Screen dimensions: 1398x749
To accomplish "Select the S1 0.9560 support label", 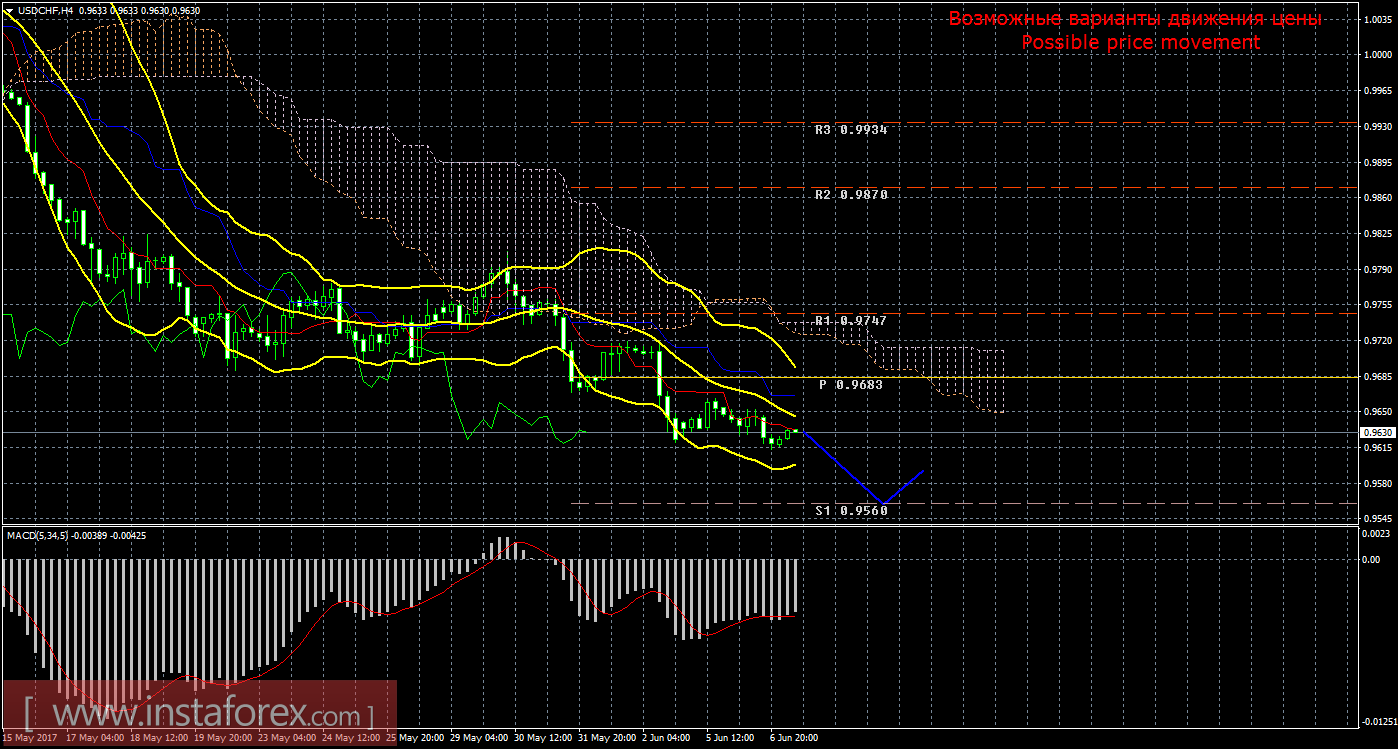I will pos(851,510).
